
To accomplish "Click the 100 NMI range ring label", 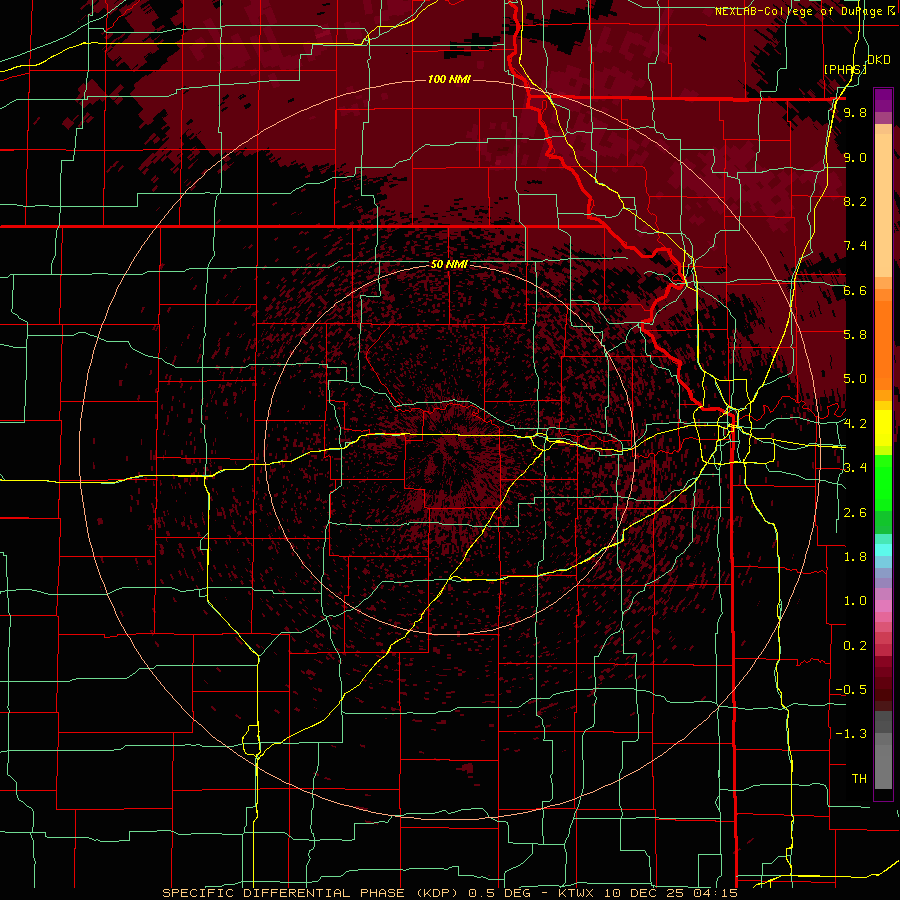I will click(449, 79).
